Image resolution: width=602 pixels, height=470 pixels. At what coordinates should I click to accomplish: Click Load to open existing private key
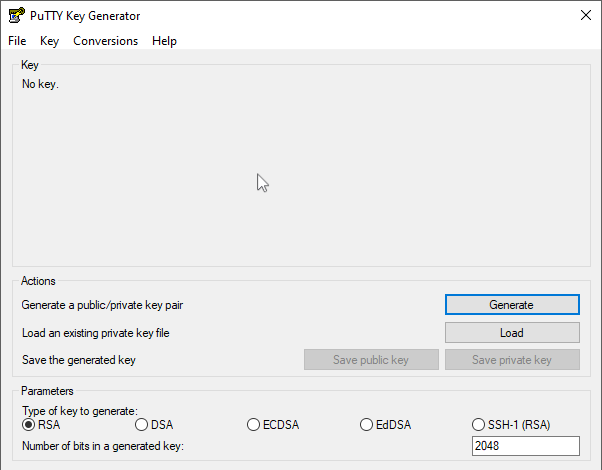[512, 333]
